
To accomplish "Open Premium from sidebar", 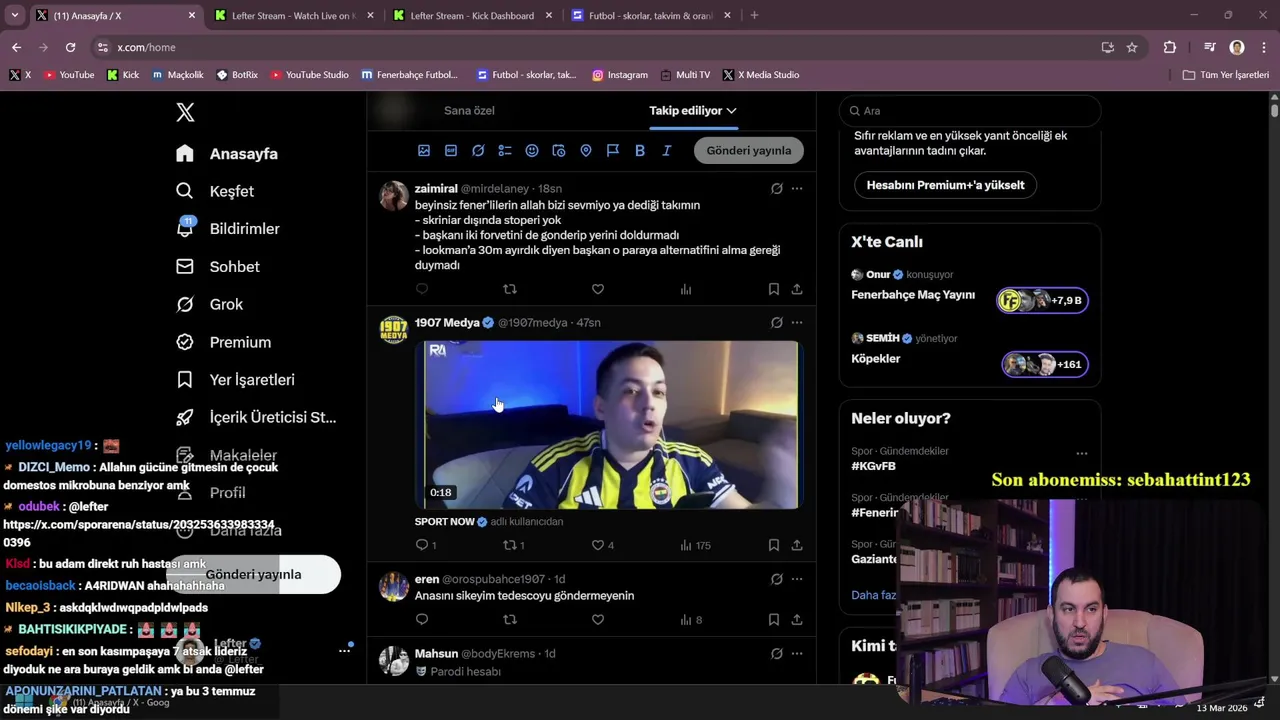I will point(224,342).
